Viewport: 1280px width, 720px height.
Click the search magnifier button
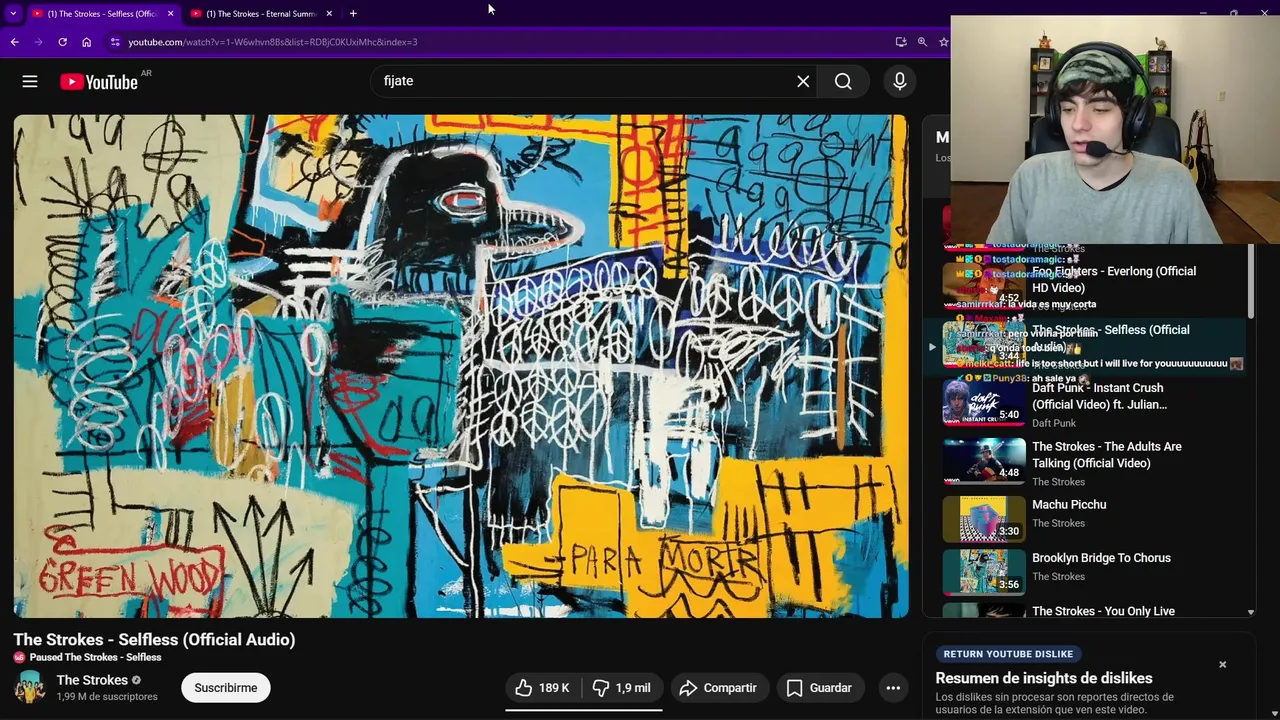tap(843, 82)
